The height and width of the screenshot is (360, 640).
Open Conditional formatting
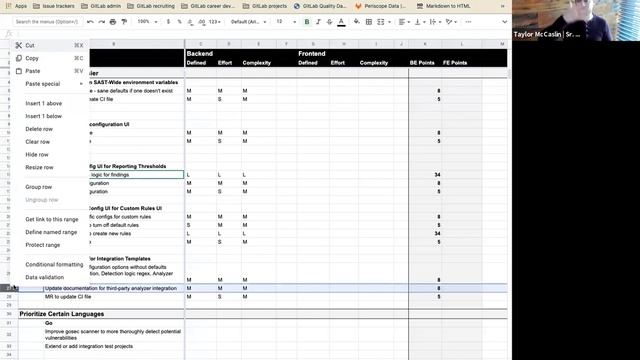coord(49,264)
